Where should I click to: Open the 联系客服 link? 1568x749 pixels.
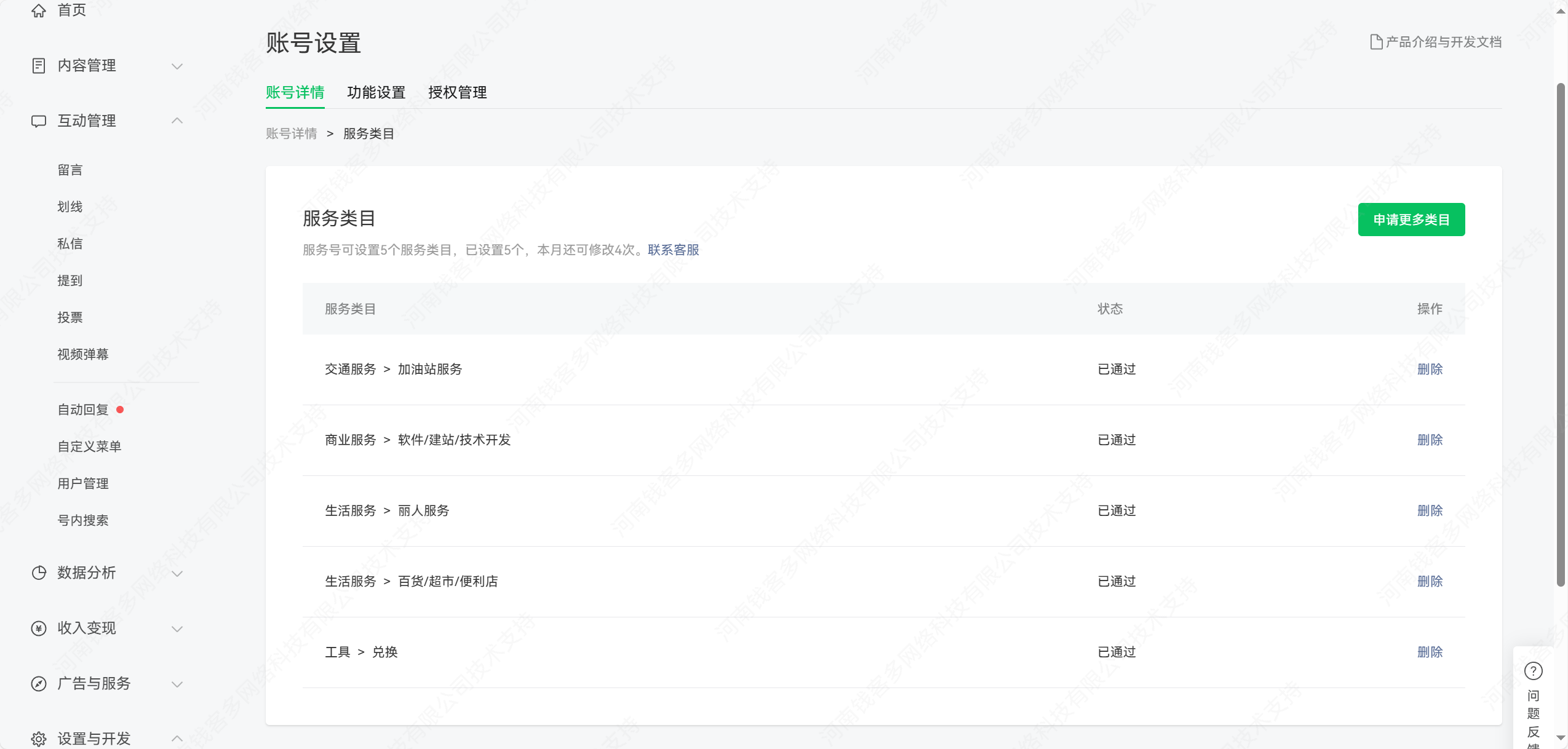click(673, 250)
